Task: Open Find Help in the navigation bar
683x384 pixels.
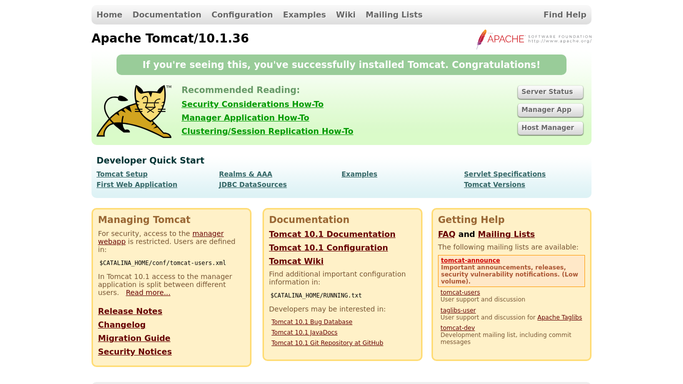Action: [x=565, y=15]
